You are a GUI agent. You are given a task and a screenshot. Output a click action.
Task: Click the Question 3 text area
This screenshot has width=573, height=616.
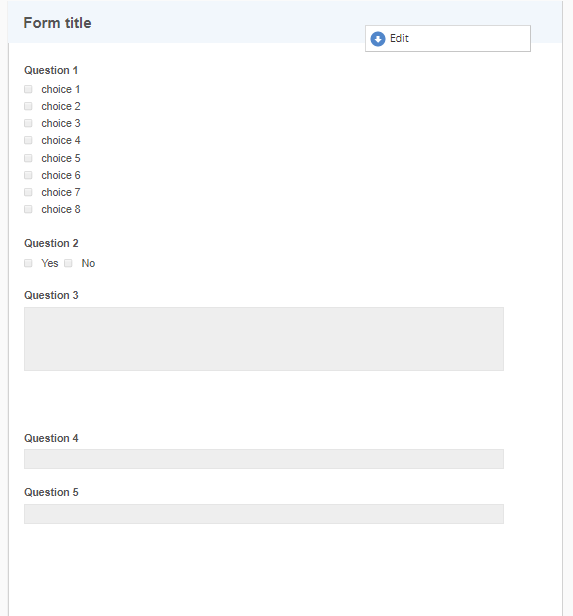point(264,339)
